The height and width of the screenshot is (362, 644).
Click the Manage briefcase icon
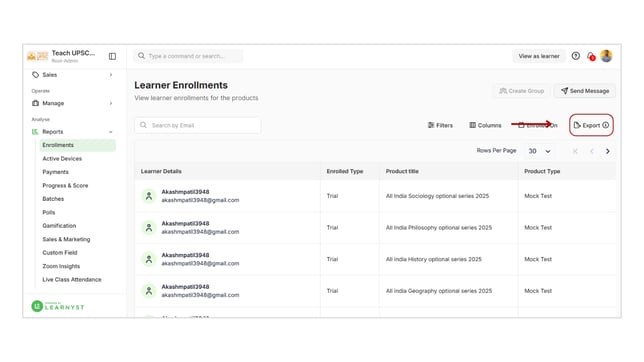[36, 103]
